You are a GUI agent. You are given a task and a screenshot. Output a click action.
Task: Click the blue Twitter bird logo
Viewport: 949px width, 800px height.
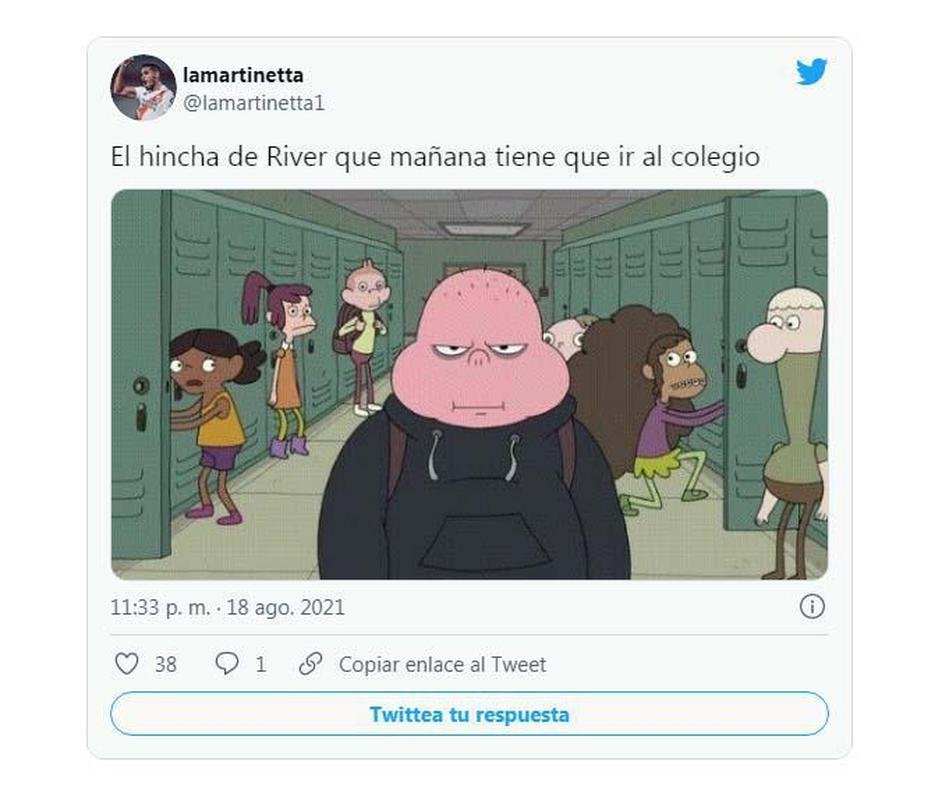811,71
